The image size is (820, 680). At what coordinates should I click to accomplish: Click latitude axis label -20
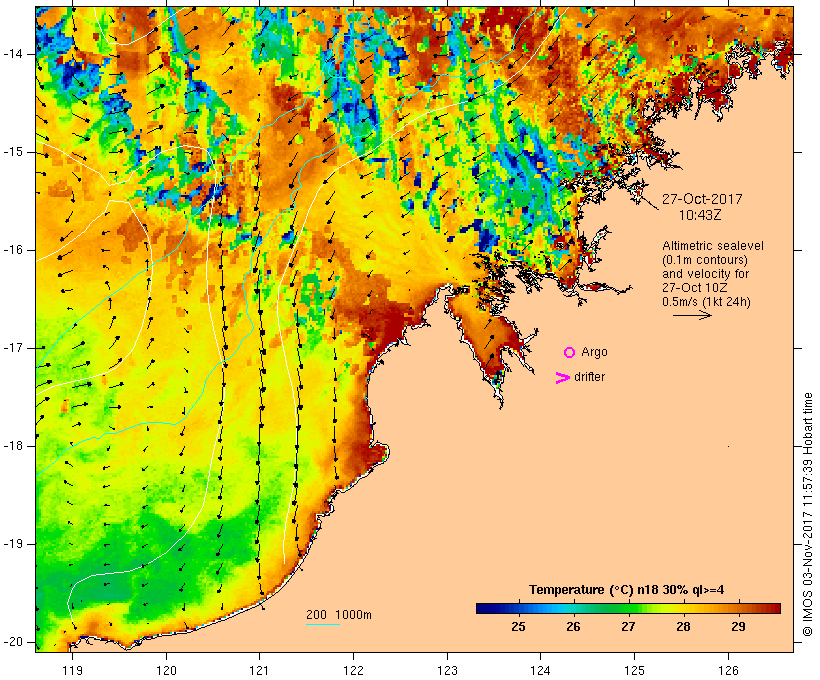pos(12,642)
